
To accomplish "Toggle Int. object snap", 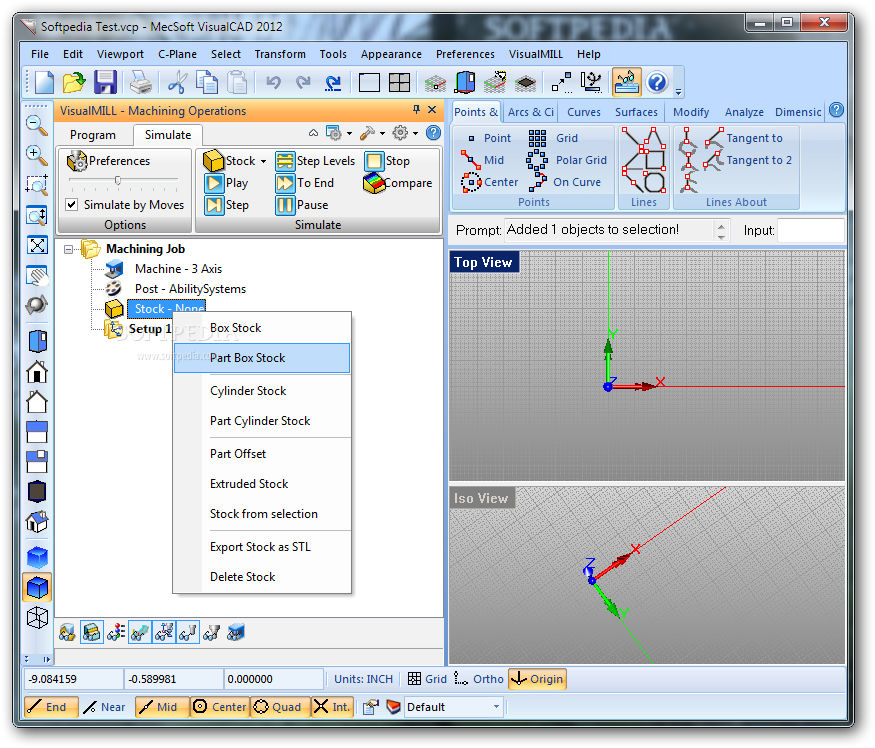I will (x=332, y=707).
